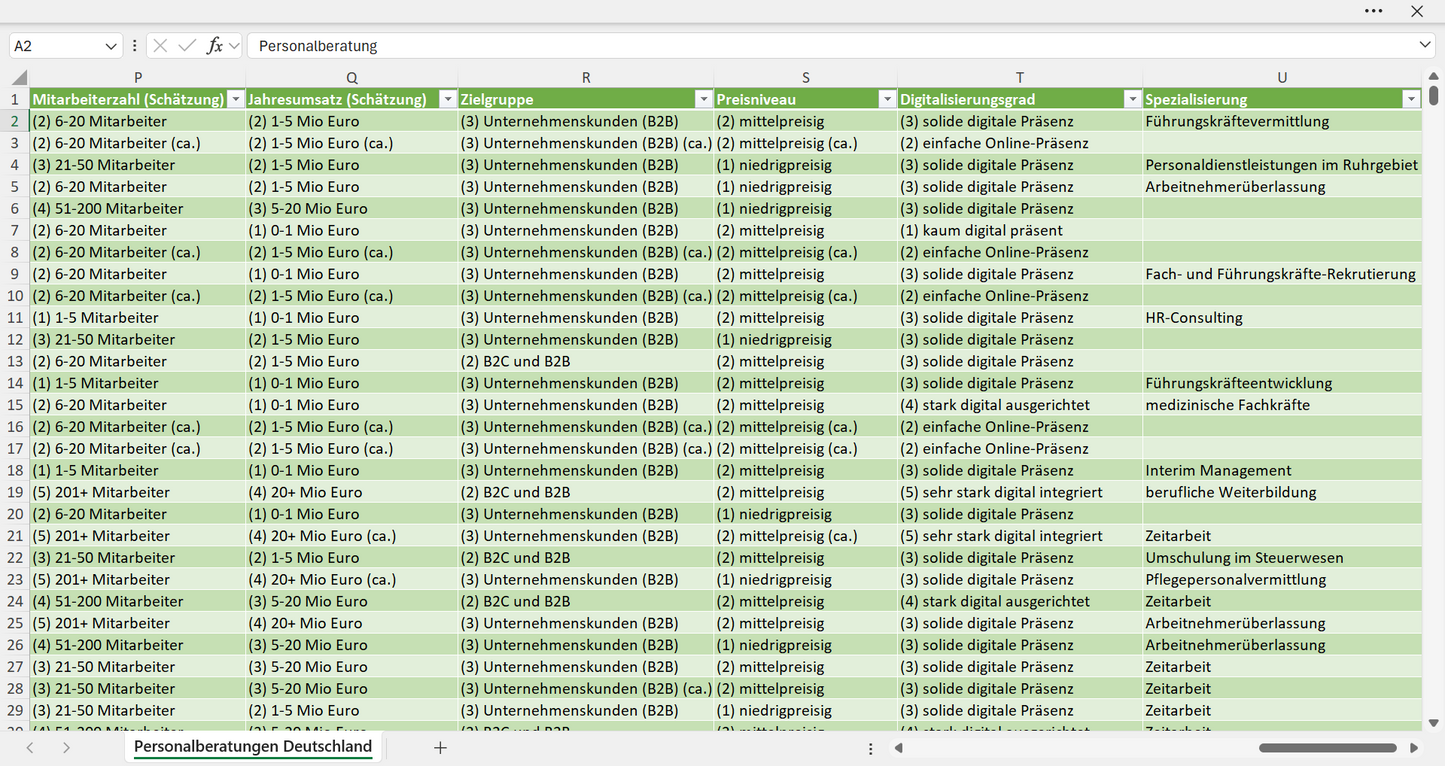Select column U header
This screenshot has width=1445, height=766.
(1282, 78)
